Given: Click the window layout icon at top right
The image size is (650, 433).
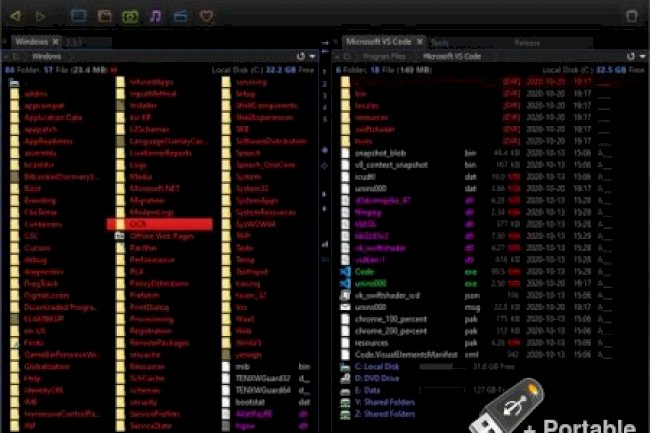Looking at the screenshot, I should pos(631,16).
